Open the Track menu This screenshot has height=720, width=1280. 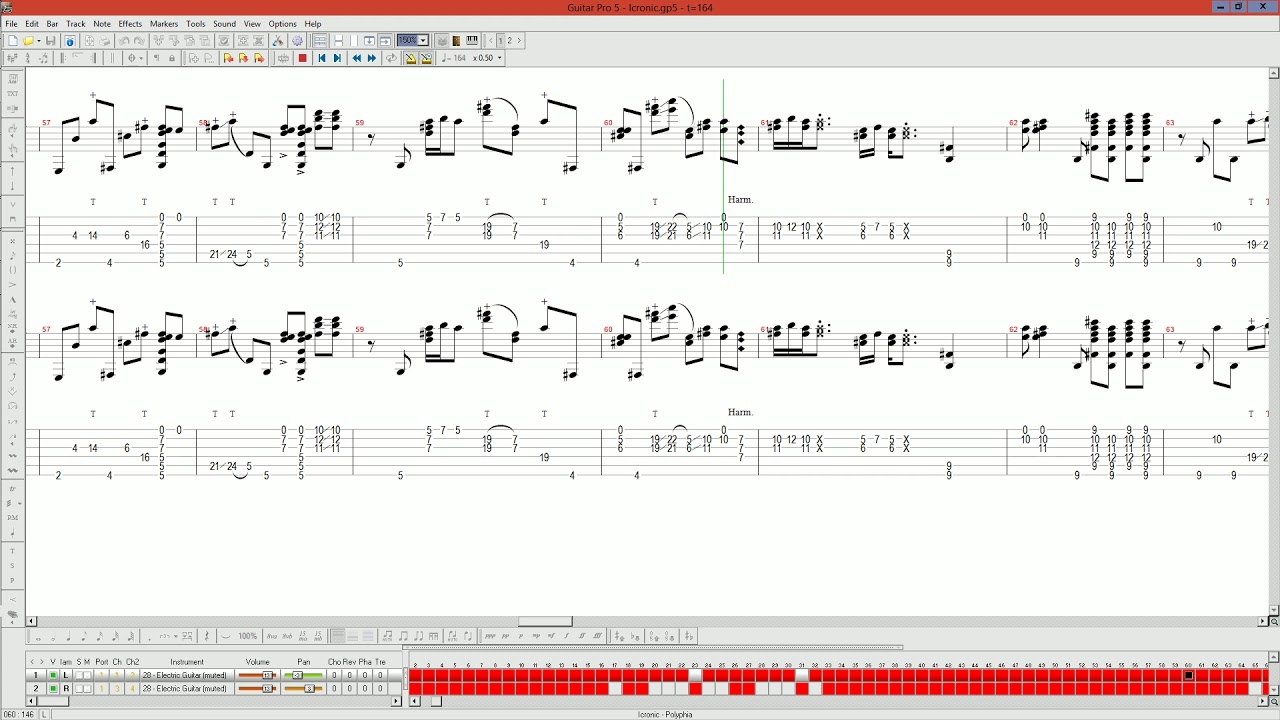click(76, 24)
